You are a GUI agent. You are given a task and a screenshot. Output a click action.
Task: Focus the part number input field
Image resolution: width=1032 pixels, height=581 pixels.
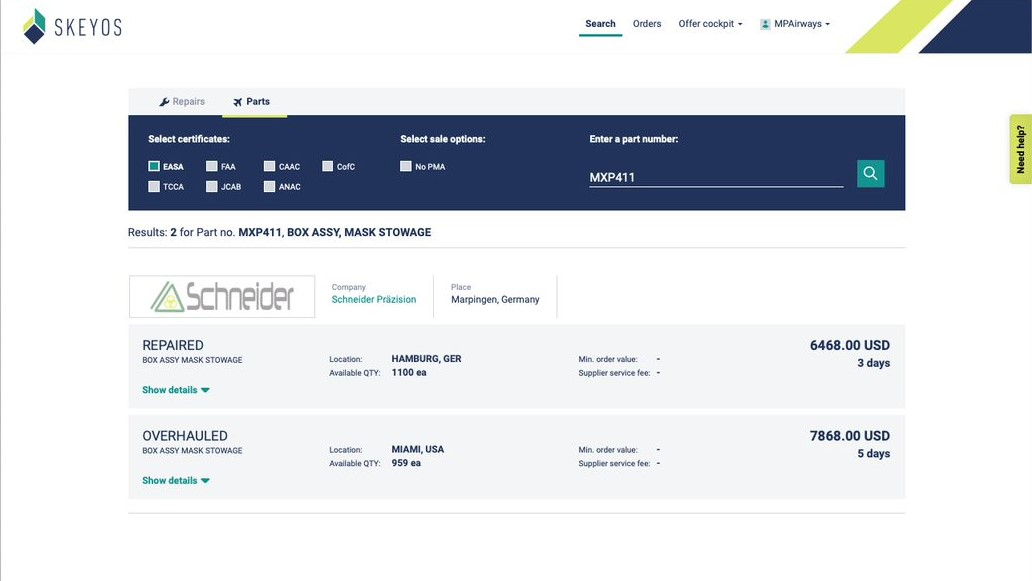[716, 177]
